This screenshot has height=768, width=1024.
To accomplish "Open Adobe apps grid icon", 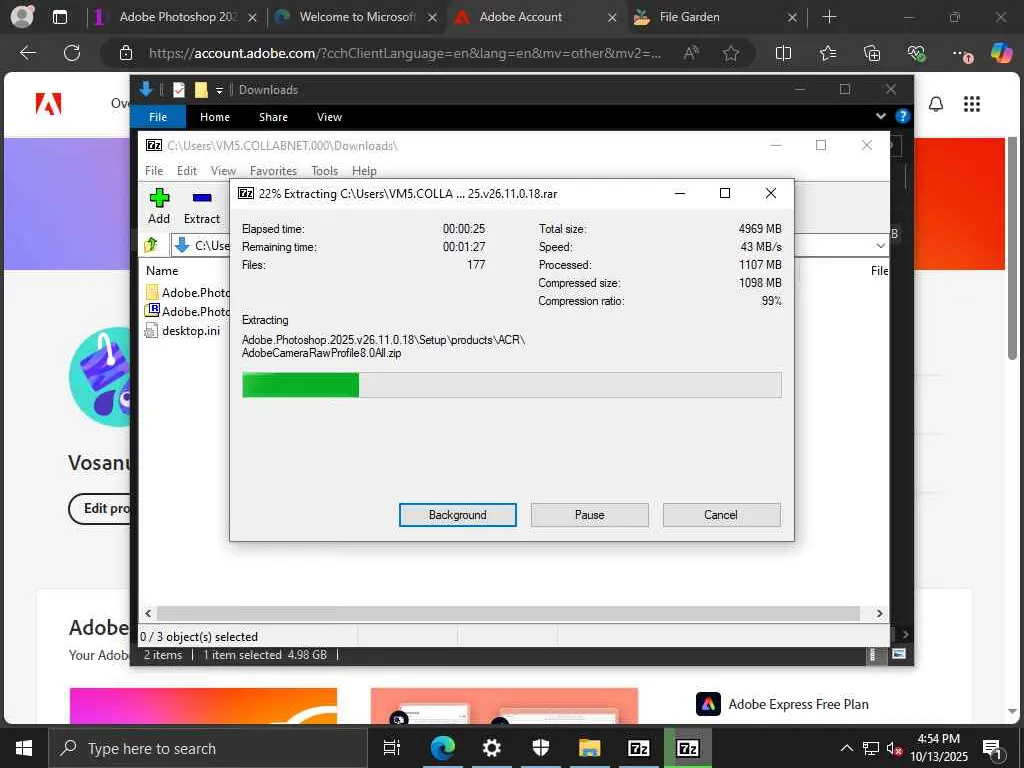I will [x=972, y=104].
